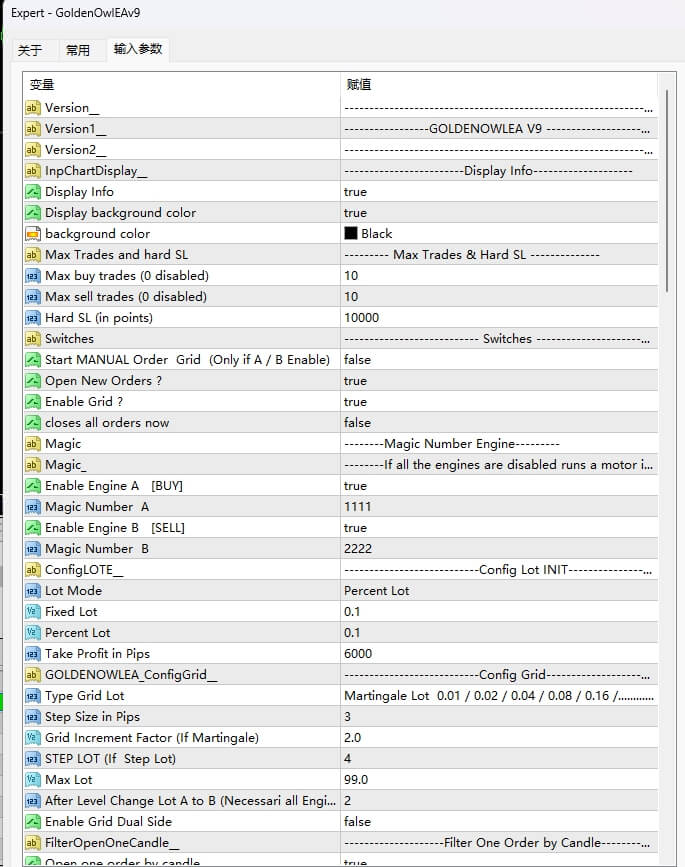Select the Magic_ row label
The image size is (685, 867).
click(x=65, y=465)
